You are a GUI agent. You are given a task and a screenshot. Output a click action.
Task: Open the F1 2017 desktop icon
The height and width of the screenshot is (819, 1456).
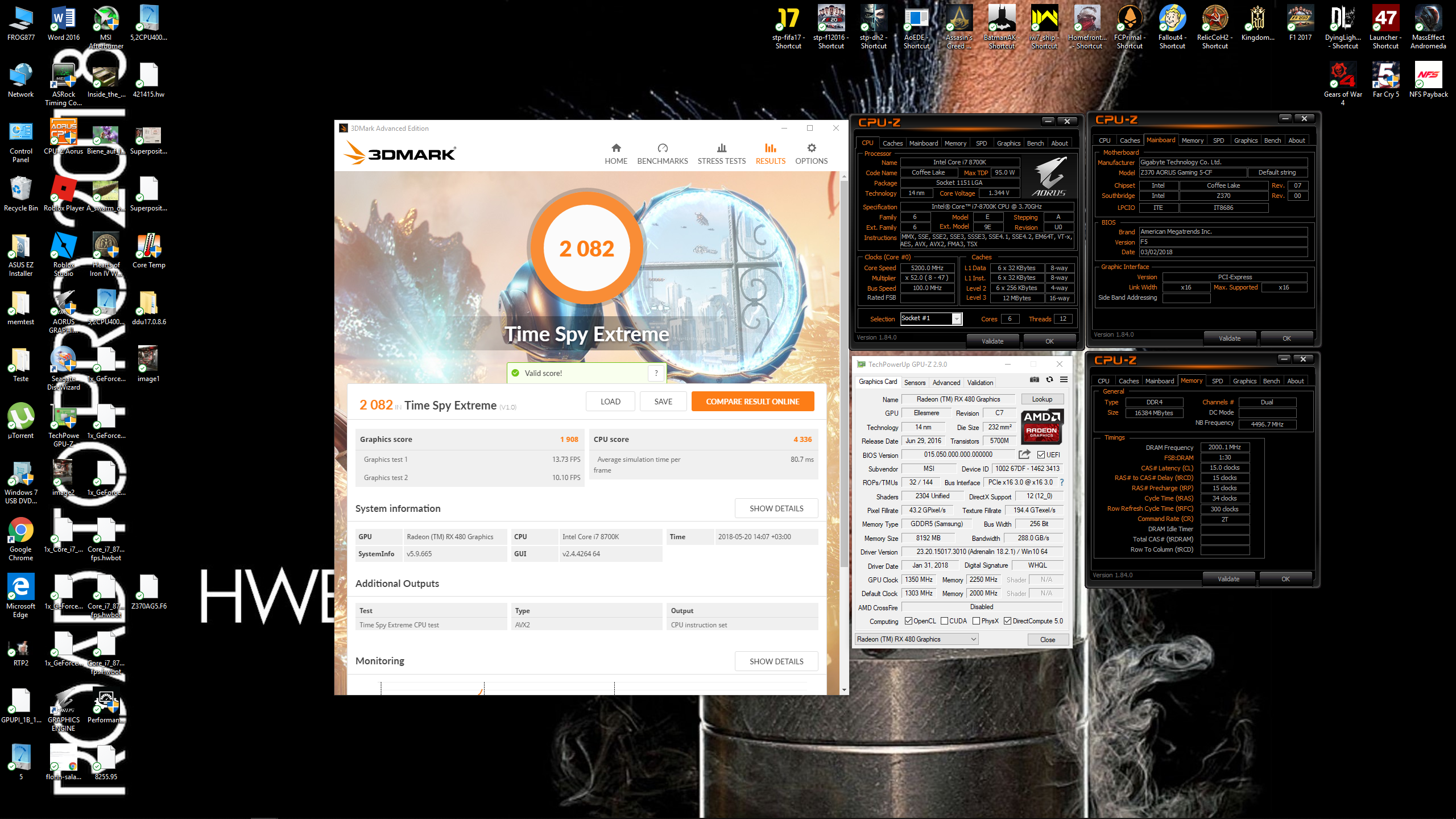tap(1300, 23)
